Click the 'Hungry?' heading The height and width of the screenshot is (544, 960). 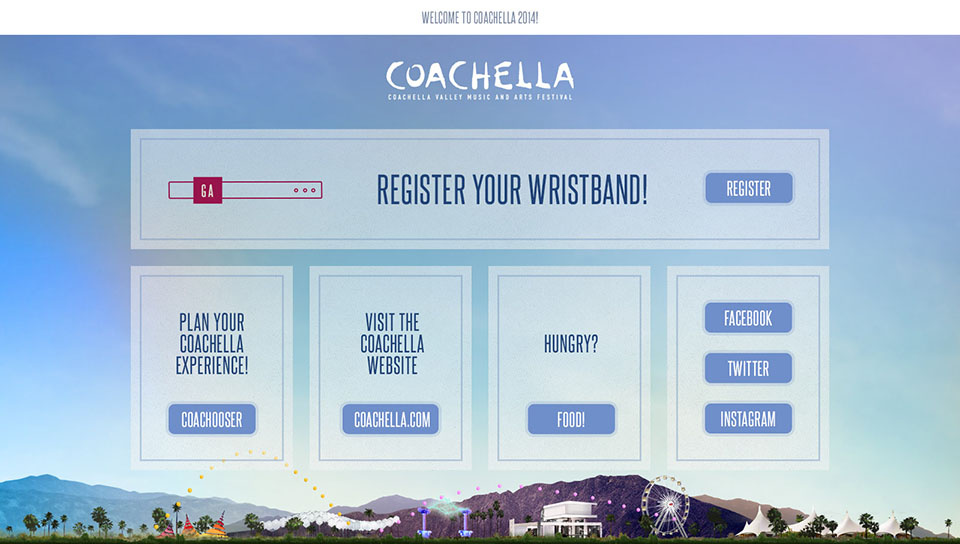click(x=571, y=344)
